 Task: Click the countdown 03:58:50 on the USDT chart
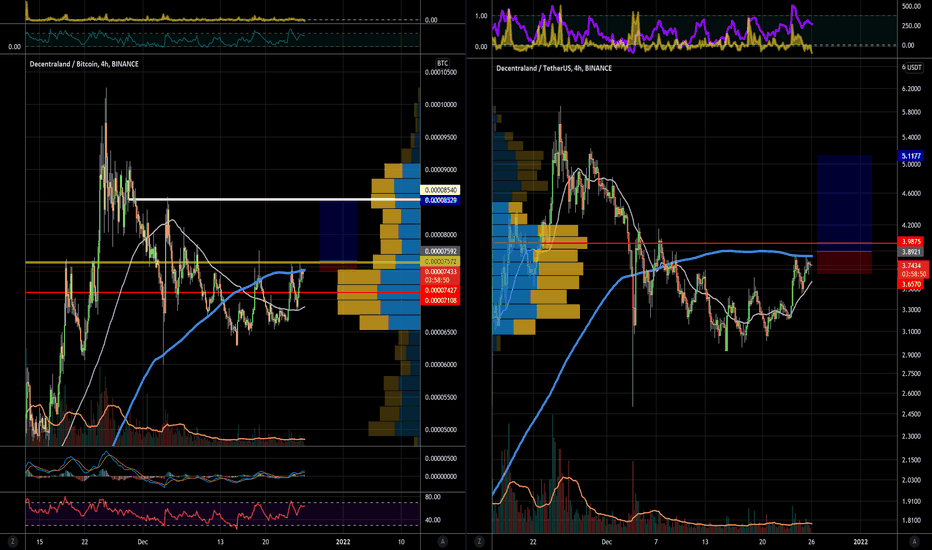point(914,274)
